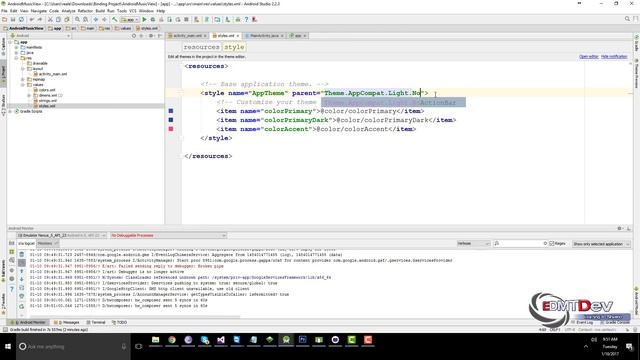Click the pink colorAccent gutter swatch
The image size is (640, 360).
[171, 129]
